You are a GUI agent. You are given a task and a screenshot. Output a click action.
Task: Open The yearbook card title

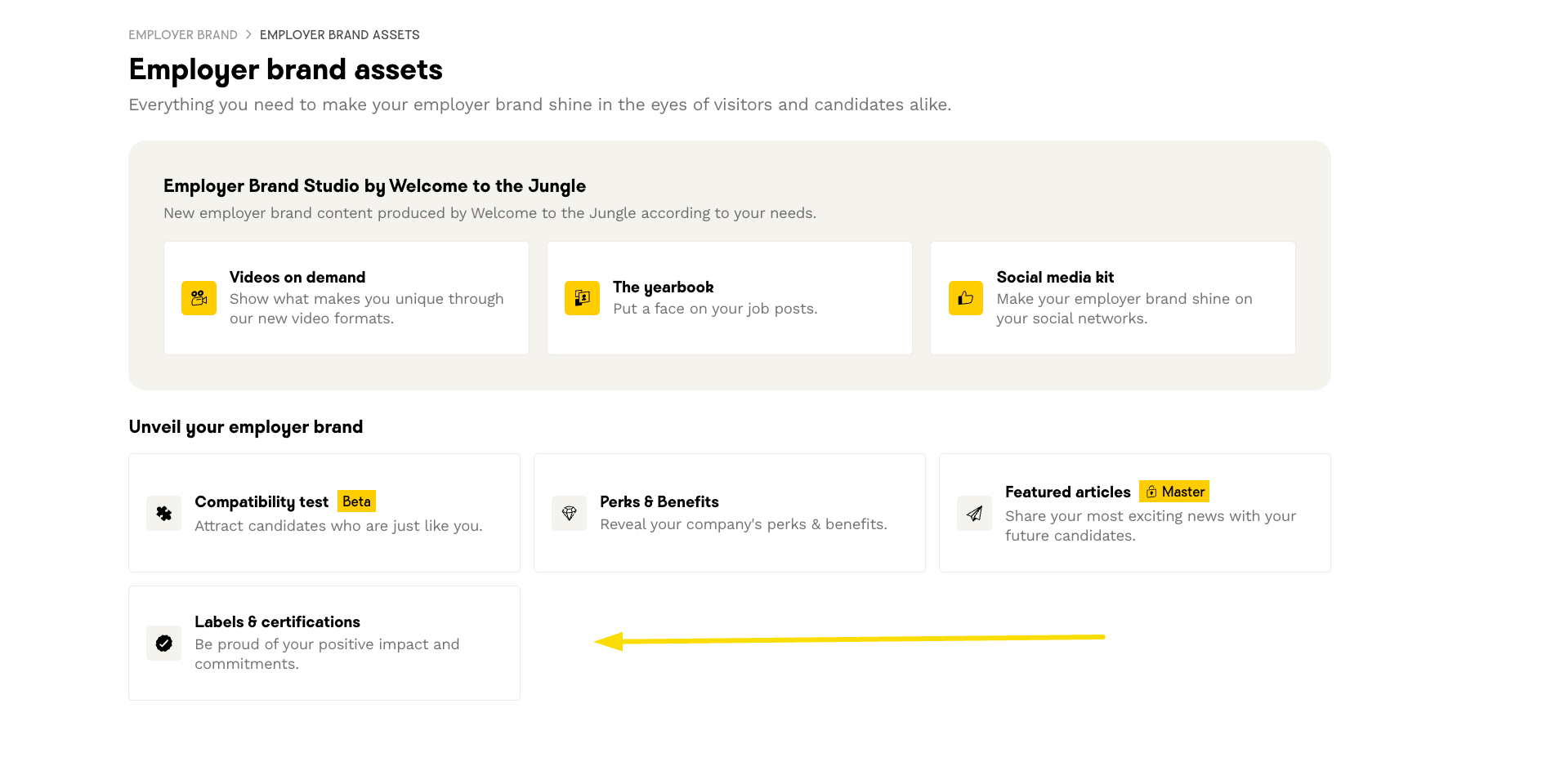coord(663,287)
